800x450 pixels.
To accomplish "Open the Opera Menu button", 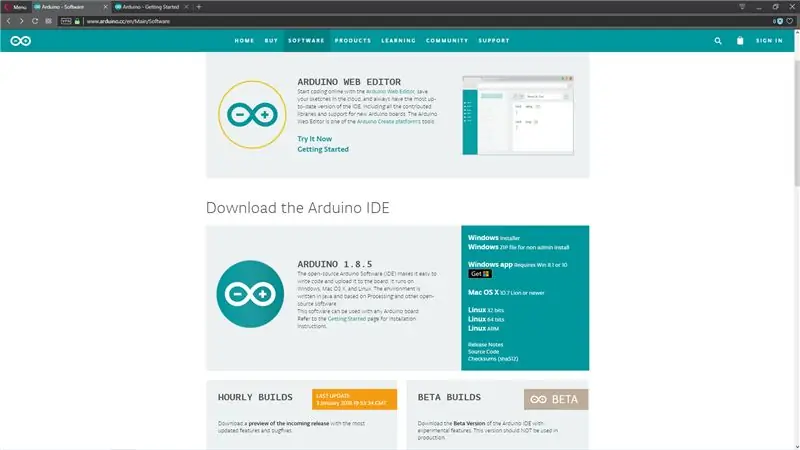I will click(x=16, y=7).
